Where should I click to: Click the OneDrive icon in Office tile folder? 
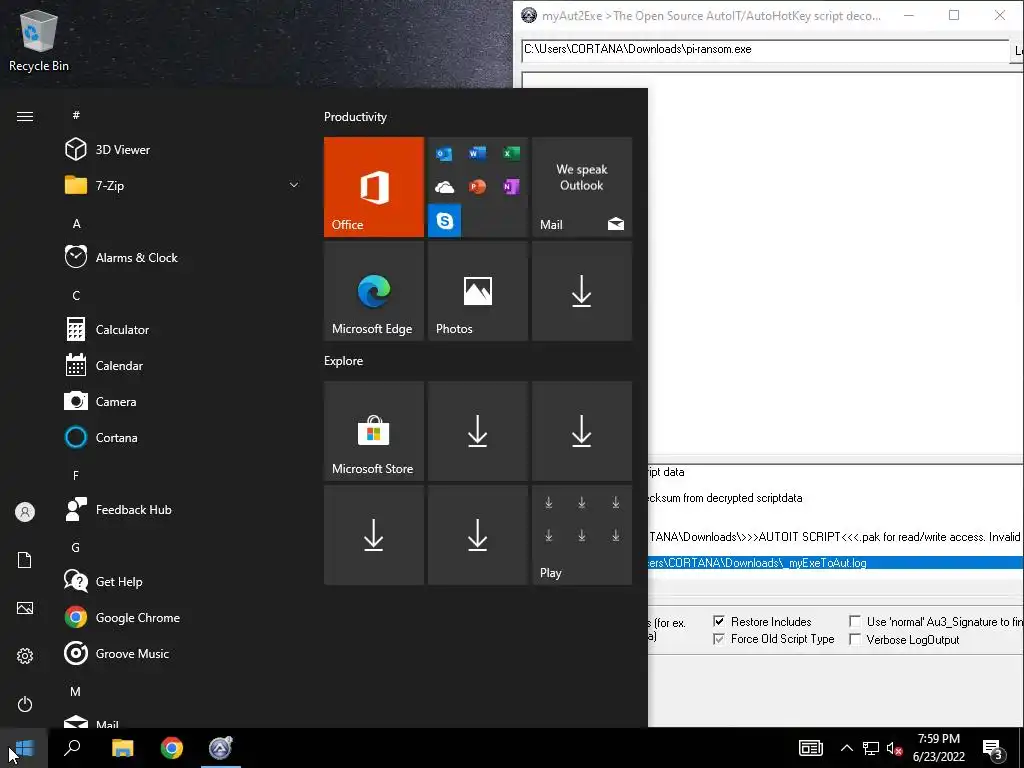click(x=444, y=187)
